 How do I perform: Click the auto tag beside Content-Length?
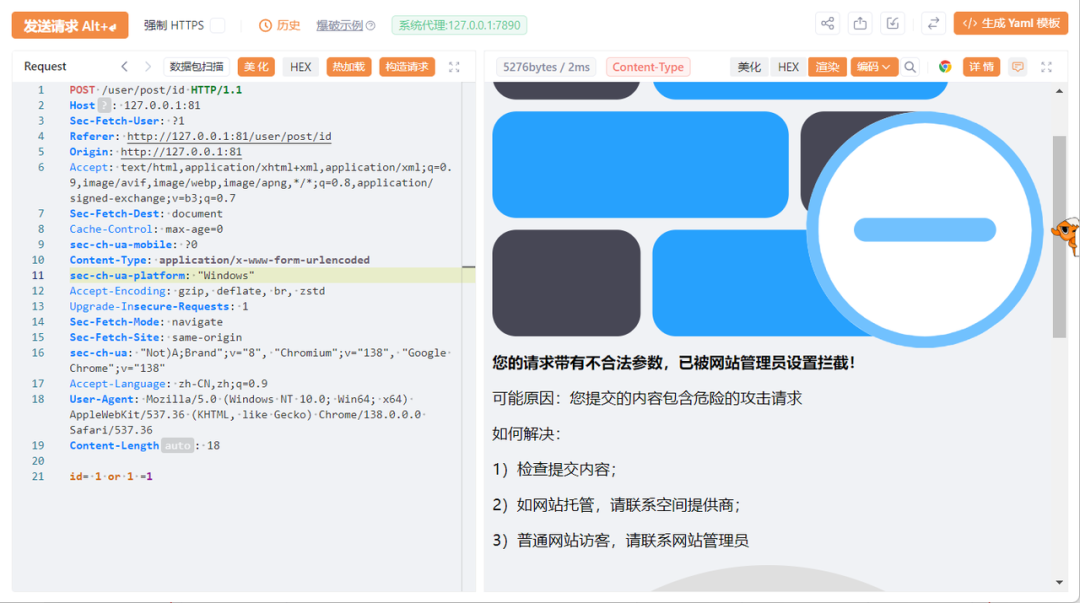[x=177, y=446]
